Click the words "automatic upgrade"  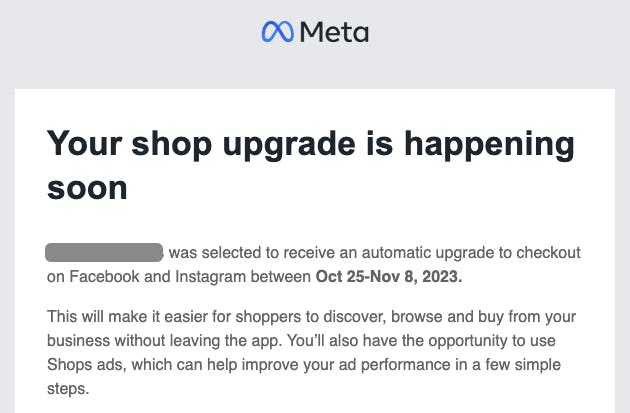(424, 252)
